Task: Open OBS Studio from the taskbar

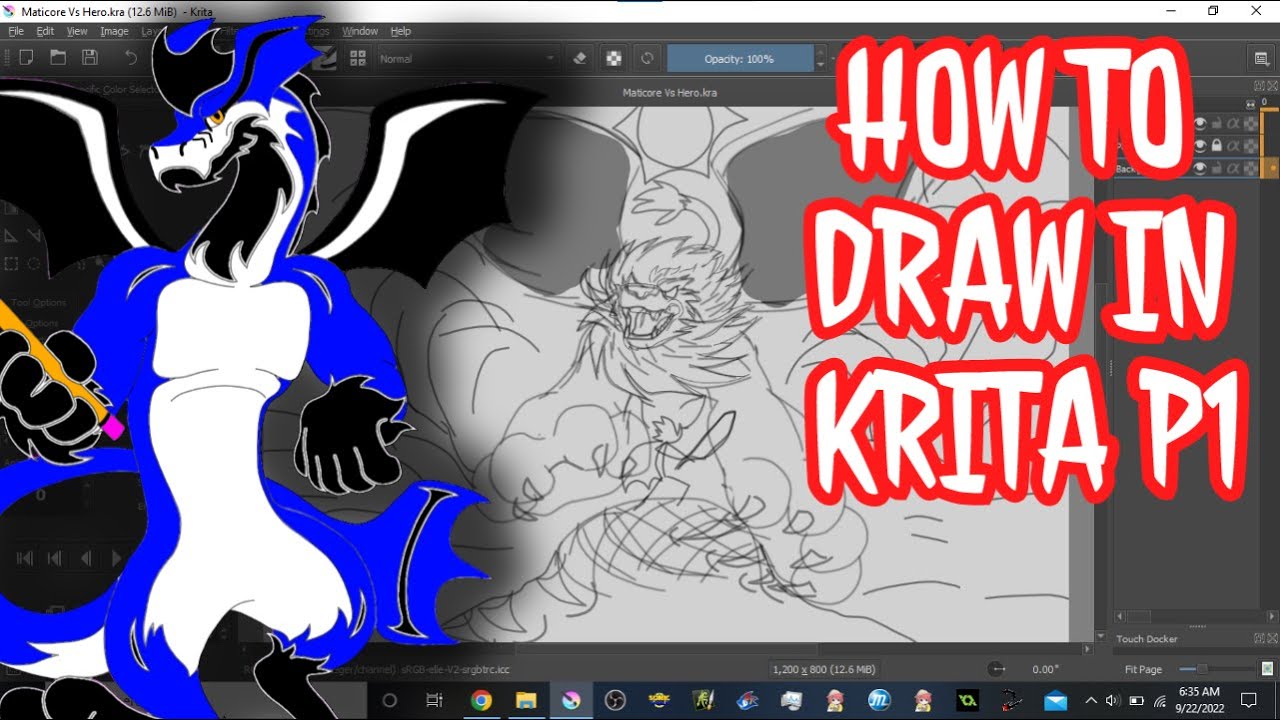Action: click(x=614, y=700)
